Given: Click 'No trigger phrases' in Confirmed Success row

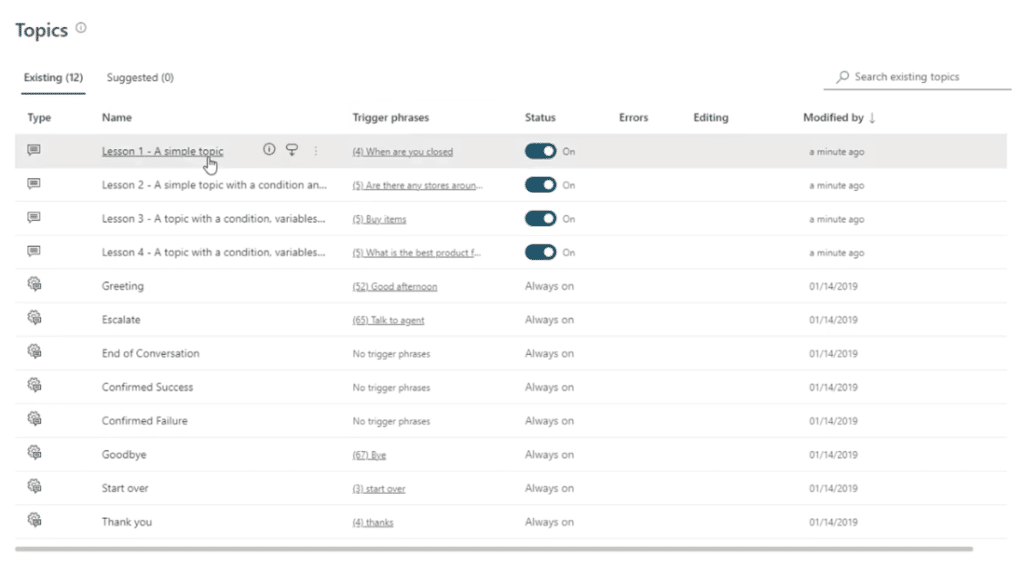Looking at the screenshot, I should (x=391, y=387).
